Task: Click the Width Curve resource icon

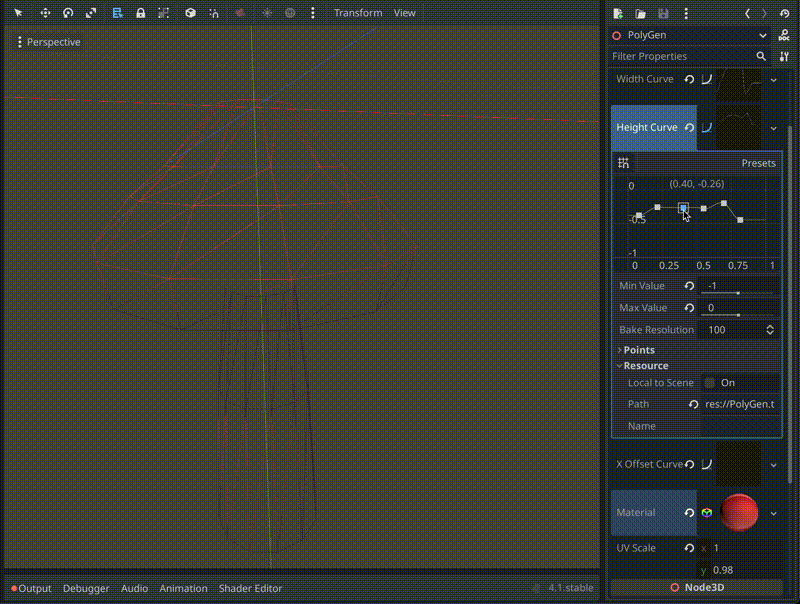Action: click(x=707, y=79)
